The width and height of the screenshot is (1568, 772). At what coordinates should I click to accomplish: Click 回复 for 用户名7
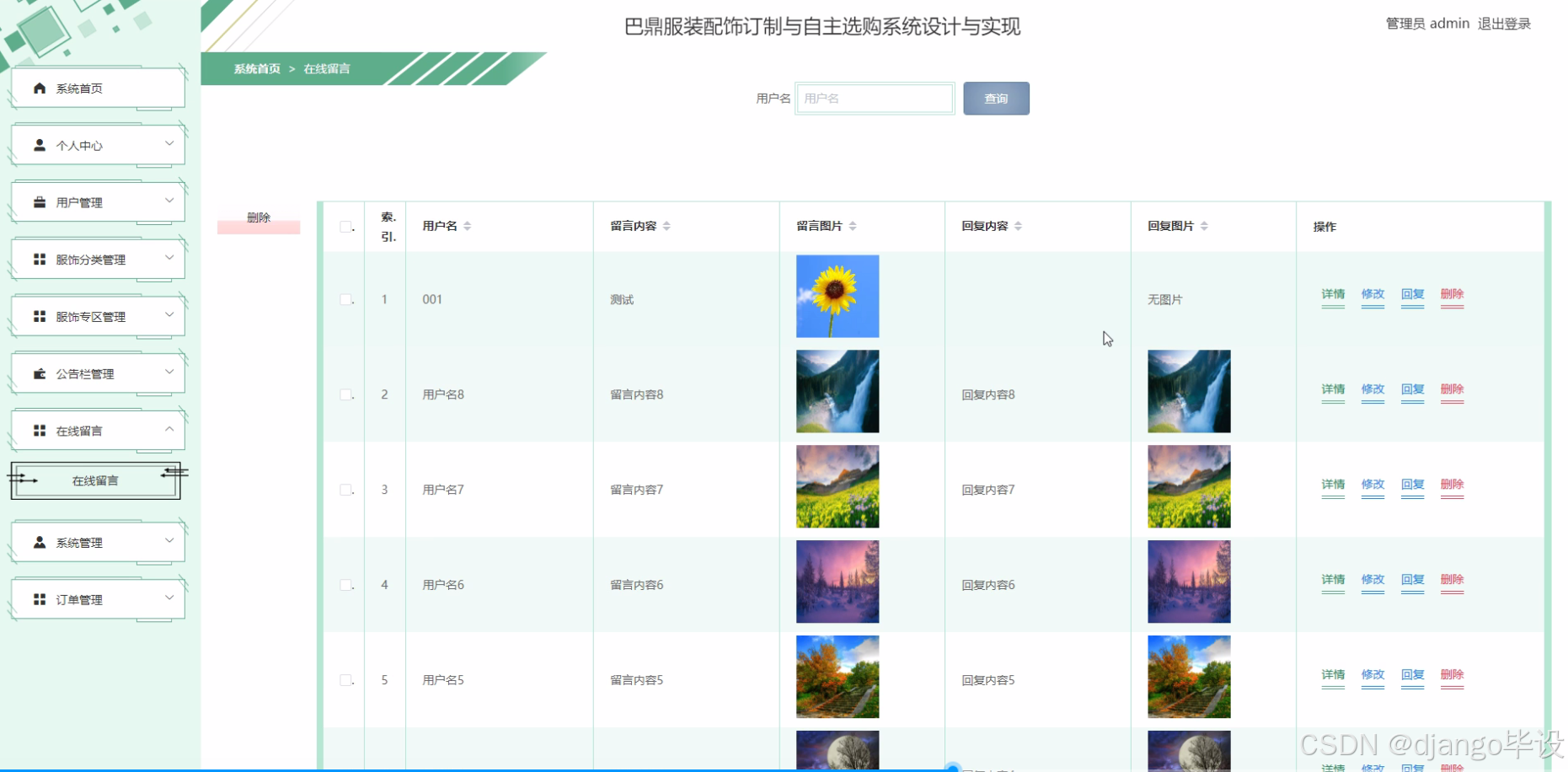coord(1412,485)
